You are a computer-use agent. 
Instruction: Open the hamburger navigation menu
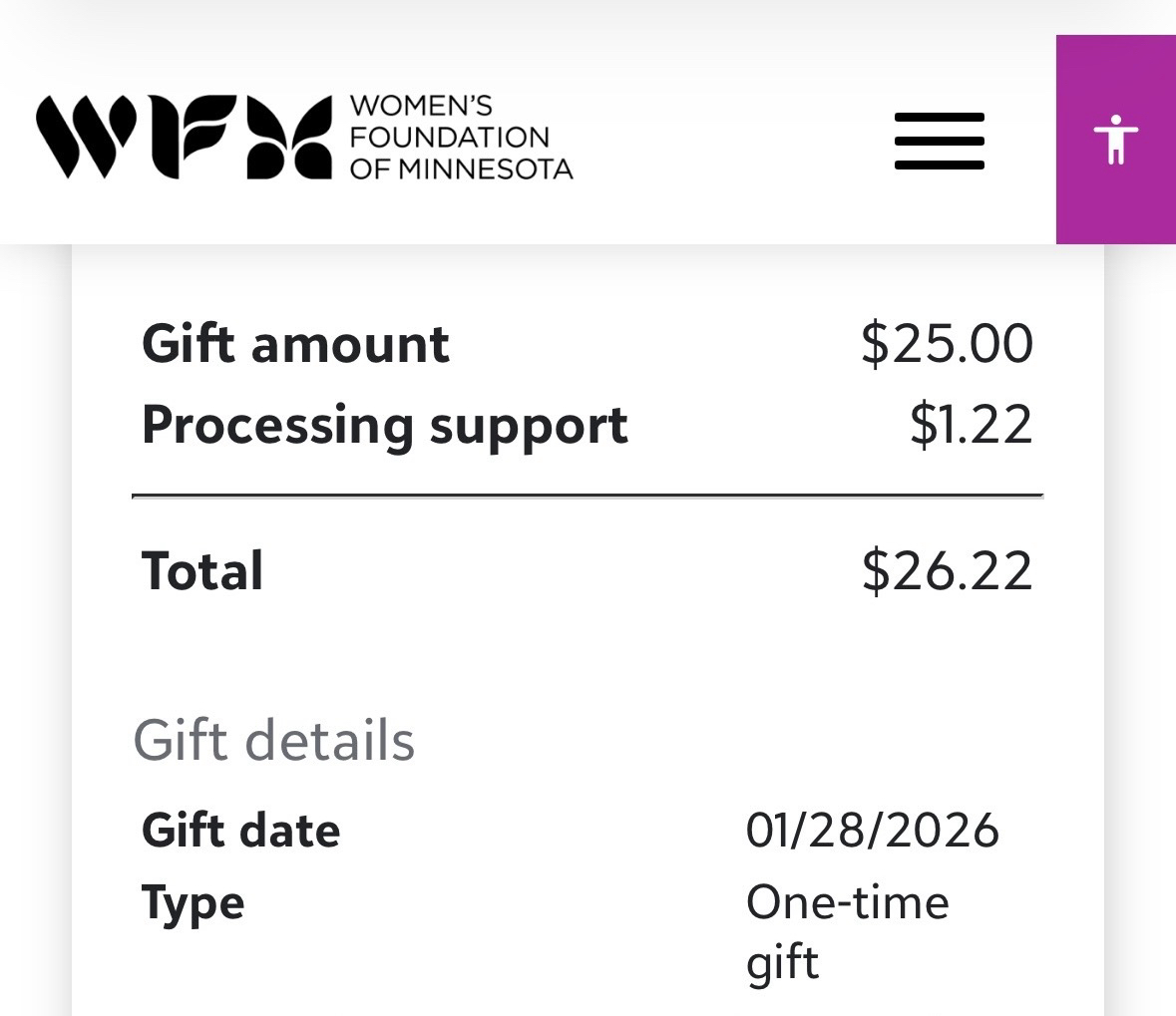pyautogui.click(x=939, y=141)
